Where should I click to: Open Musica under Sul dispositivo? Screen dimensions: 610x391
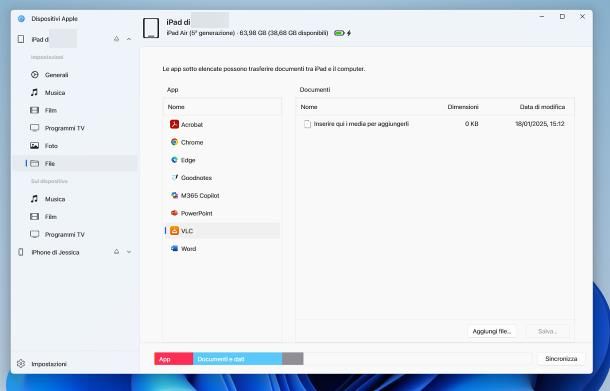pos(76,199)
